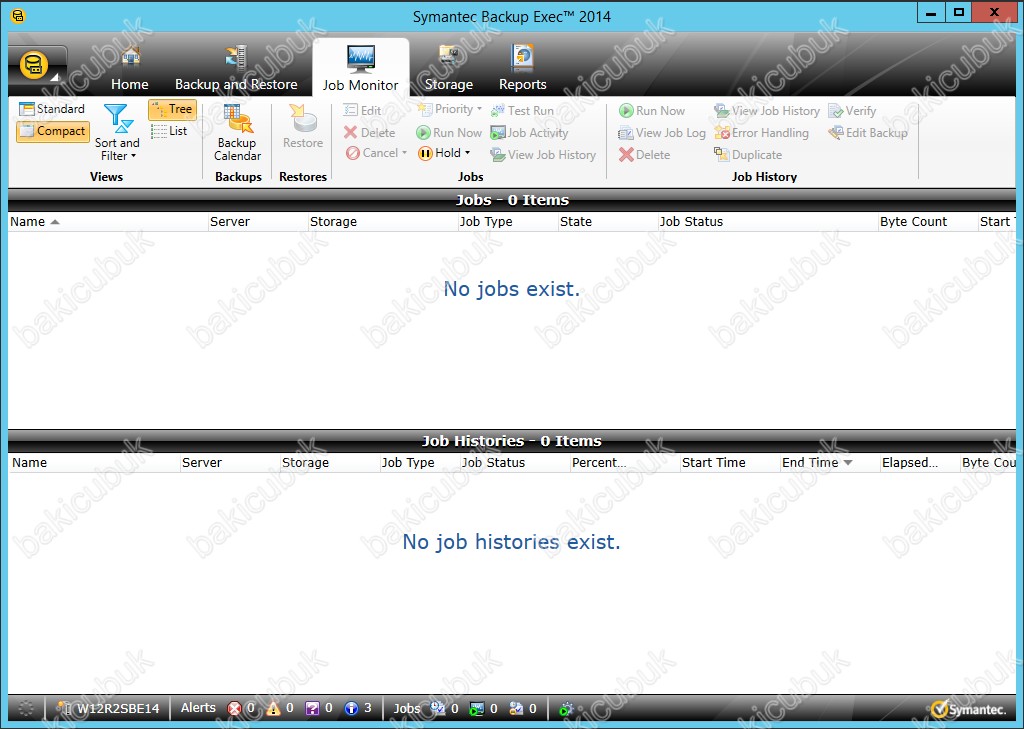Viewport: 1024px width, 729px height.
Task: Sort Job Histories by Name column
Action: [x=94, y=462]
